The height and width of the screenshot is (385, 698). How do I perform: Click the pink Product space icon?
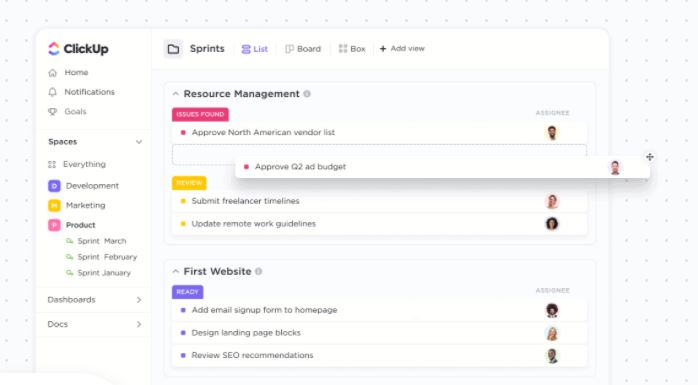(x=54, y=225)
